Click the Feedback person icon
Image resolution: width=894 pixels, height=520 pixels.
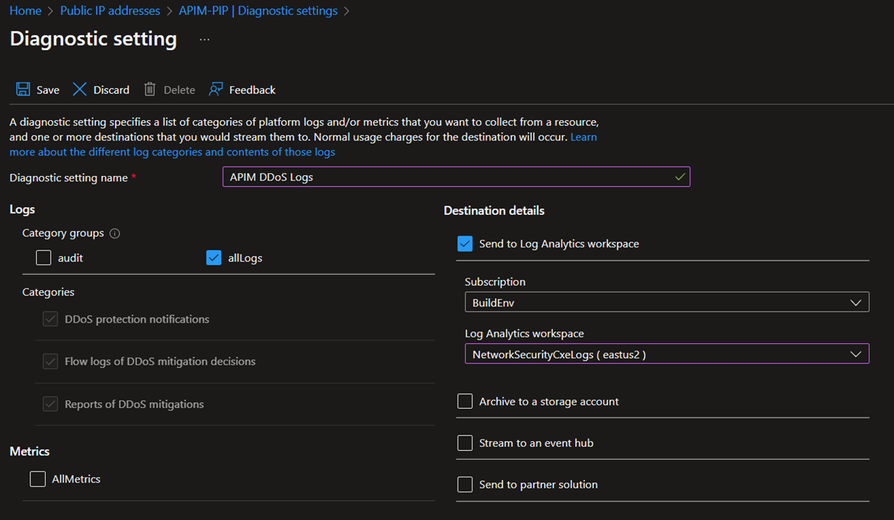pyautogui.click(x=216, y=89)
